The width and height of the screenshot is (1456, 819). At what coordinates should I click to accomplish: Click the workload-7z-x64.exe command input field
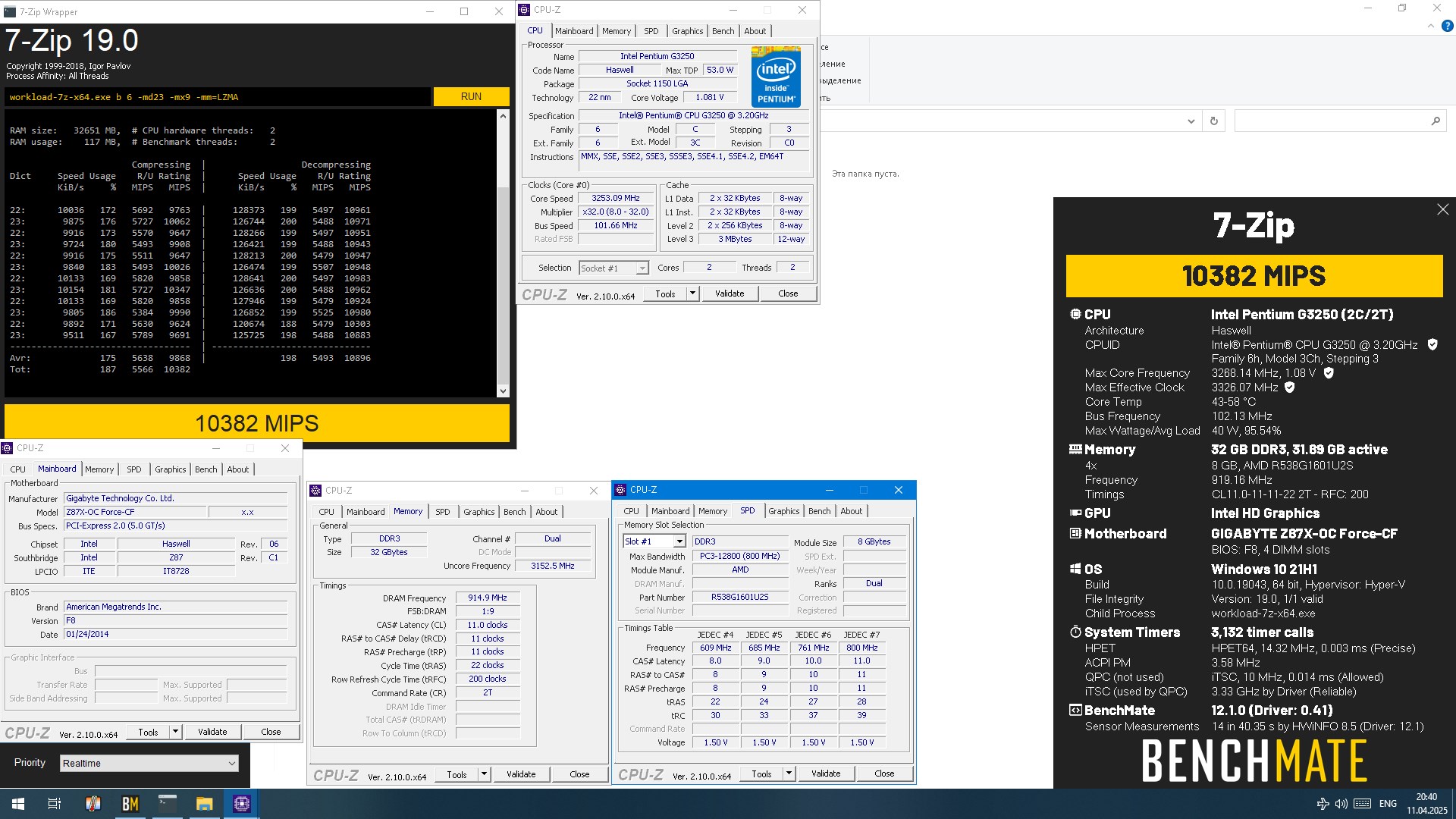tap(218, 97)
